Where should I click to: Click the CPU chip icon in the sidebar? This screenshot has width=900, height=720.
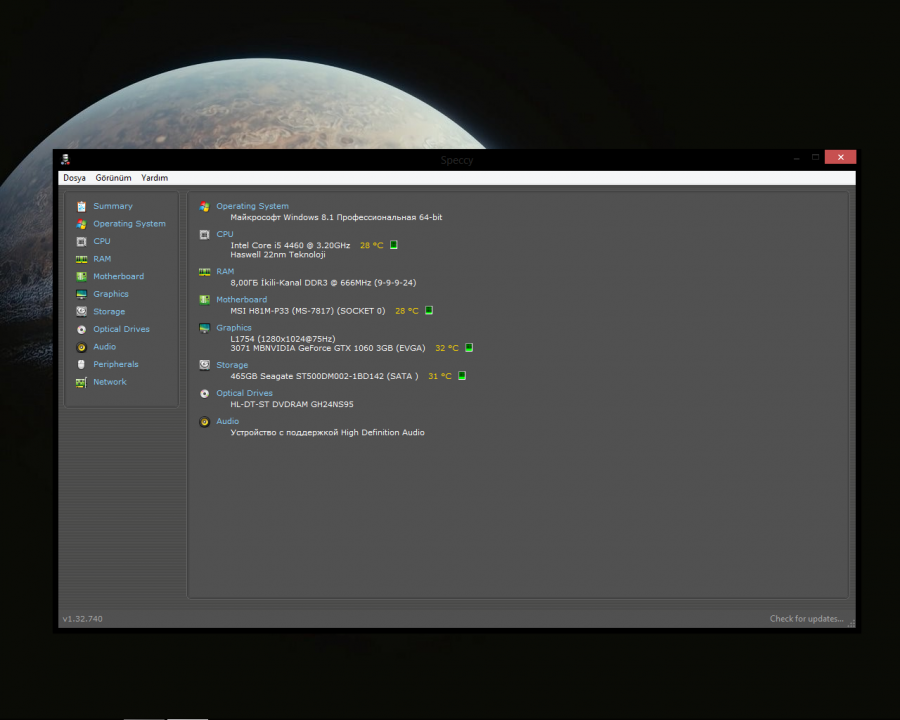point(81,241)
